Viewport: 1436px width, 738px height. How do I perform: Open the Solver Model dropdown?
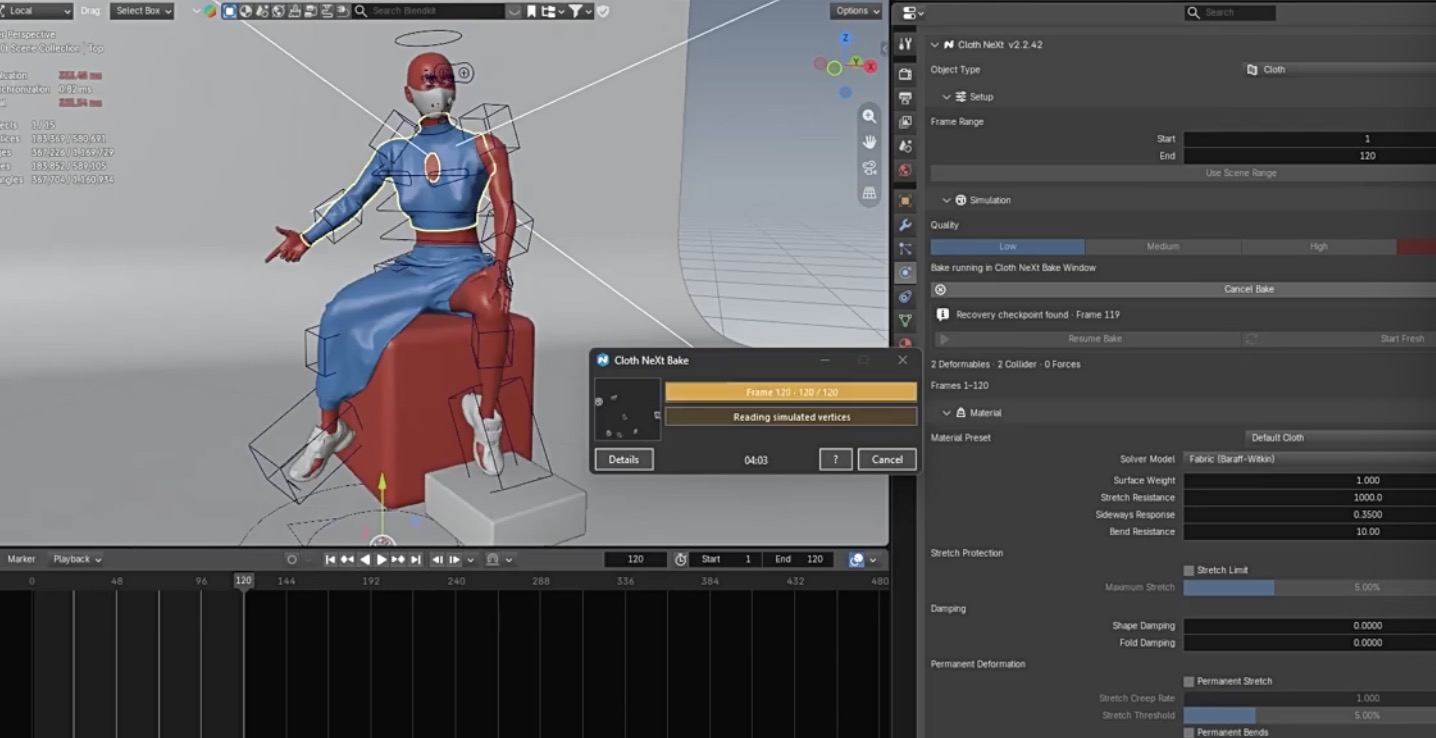(1309, 459)
